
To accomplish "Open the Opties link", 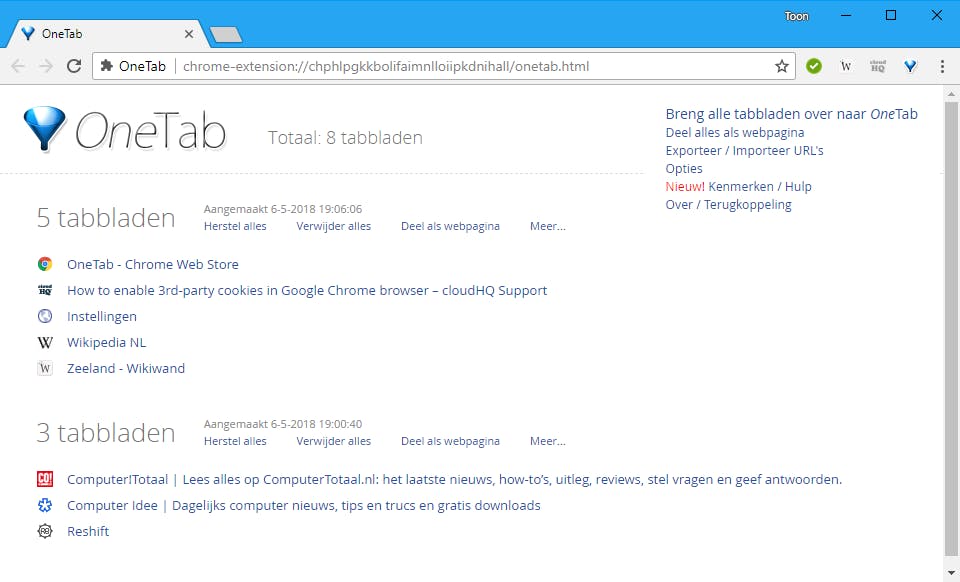I will 684,168.
